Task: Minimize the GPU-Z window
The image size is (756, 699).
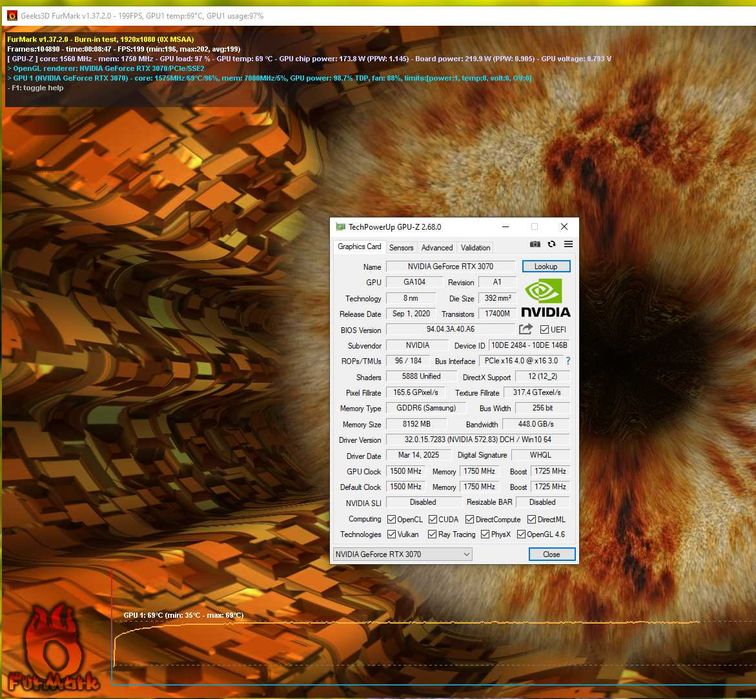Action: click(x=505, y=227)
